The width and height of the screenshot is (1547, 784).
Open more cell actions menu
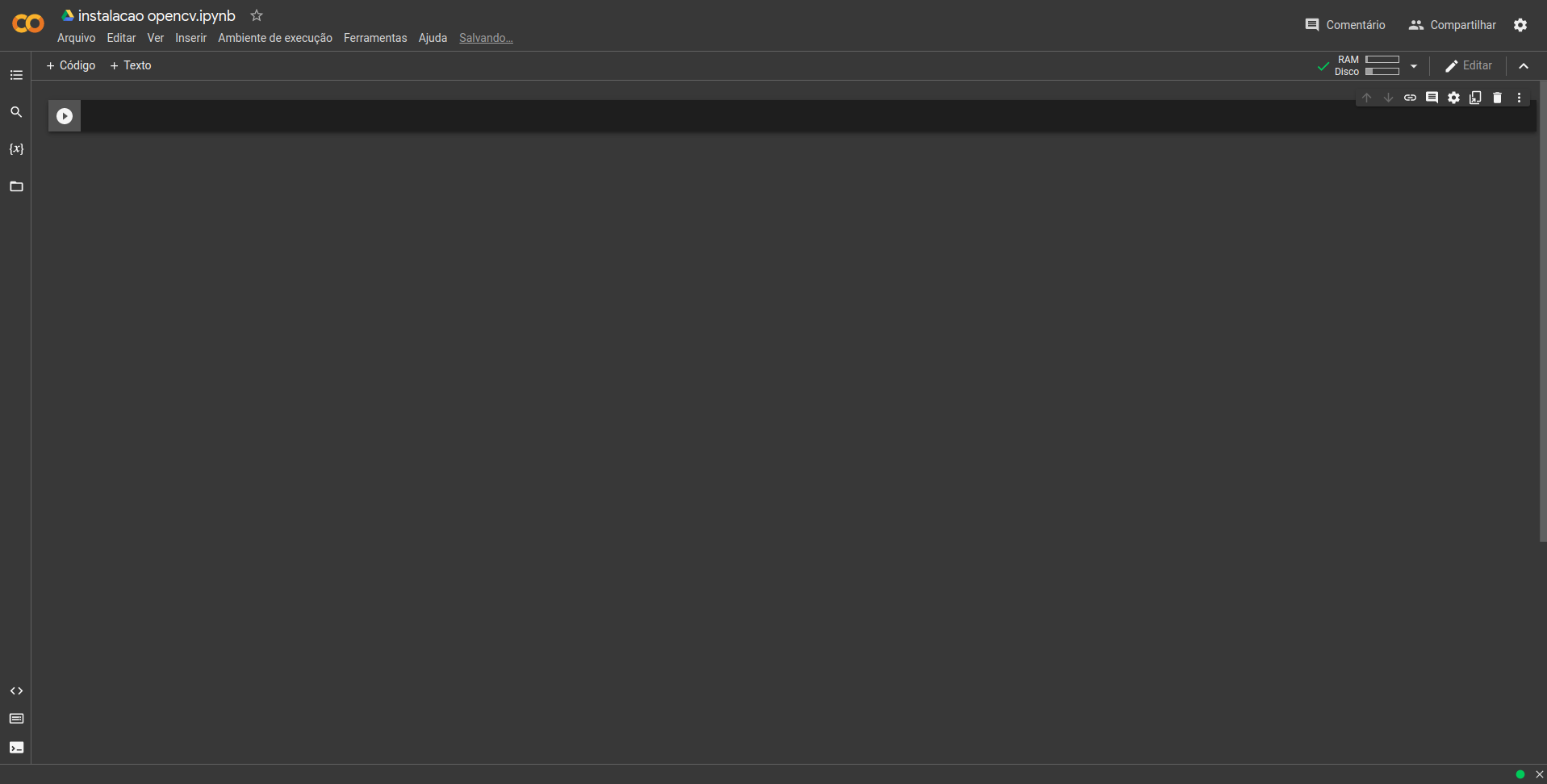[x=1519, y=98]
